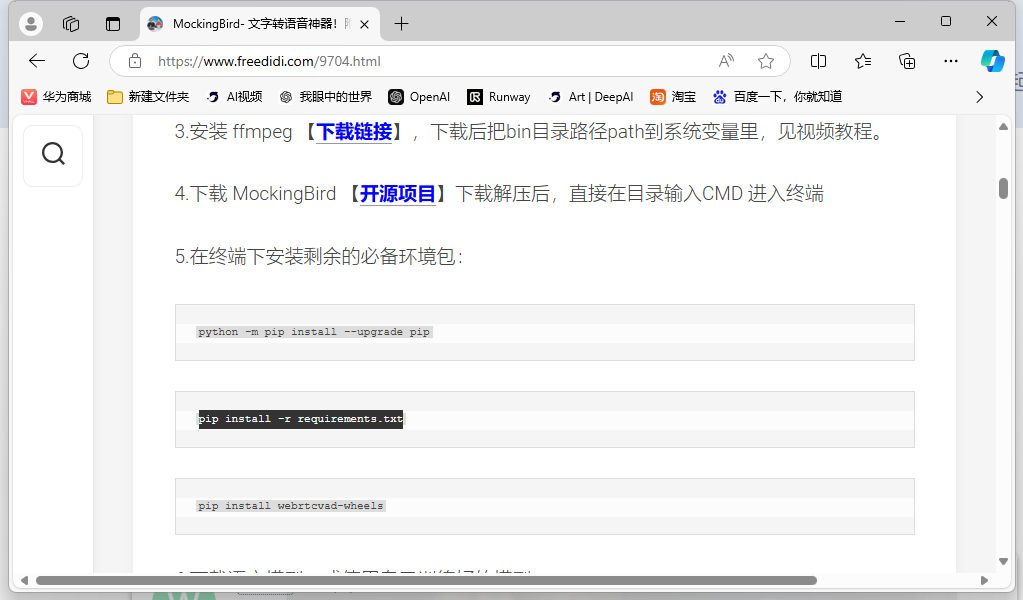This screenshot has height=600, width=1023.
Task: Open the Copilot sidebar icon
Action: point(992,61)
